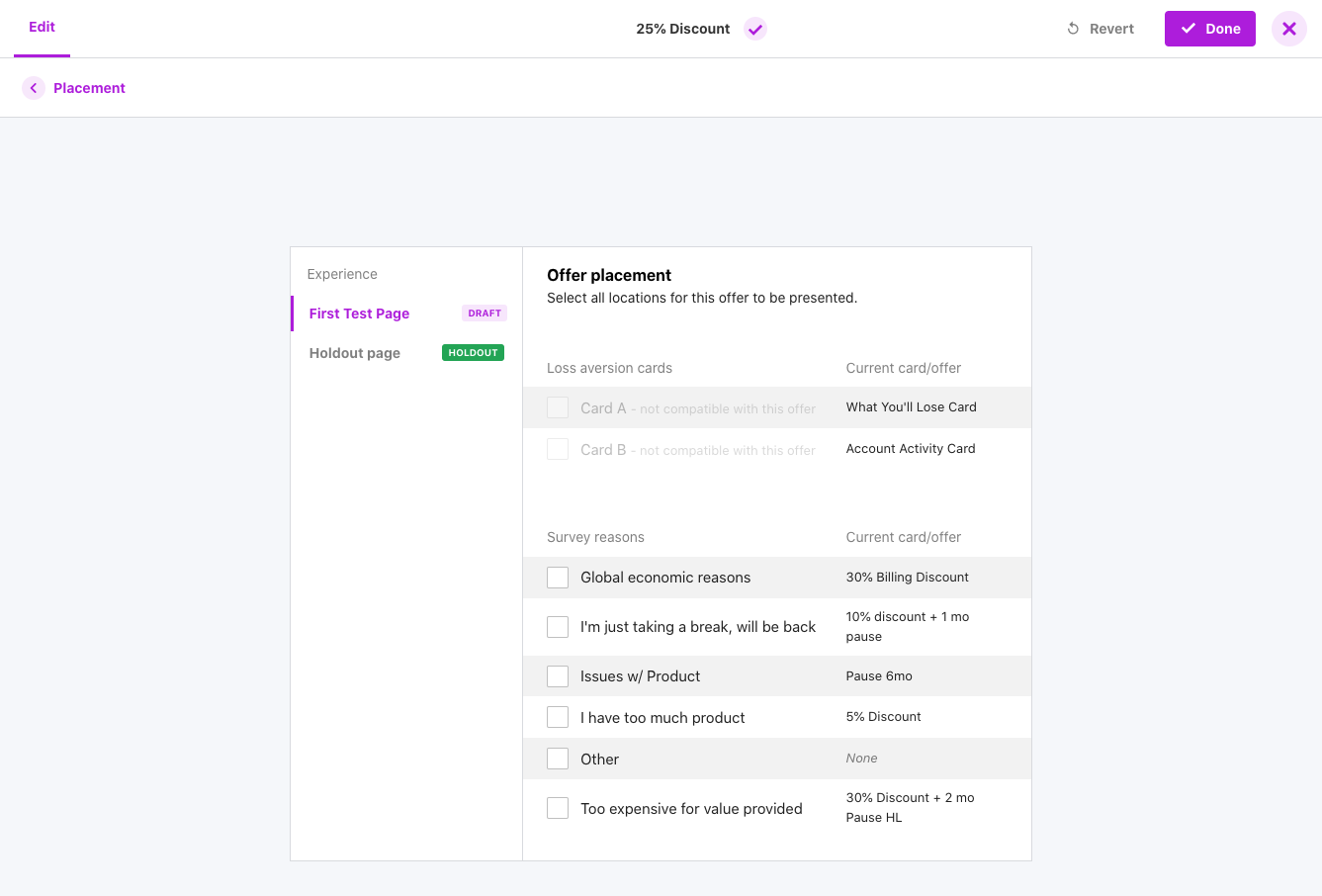This screenshot has width=1322, height=896.
Task: Click the purple X close icon
Action: pyautogui.click(x=1288, y=29)
